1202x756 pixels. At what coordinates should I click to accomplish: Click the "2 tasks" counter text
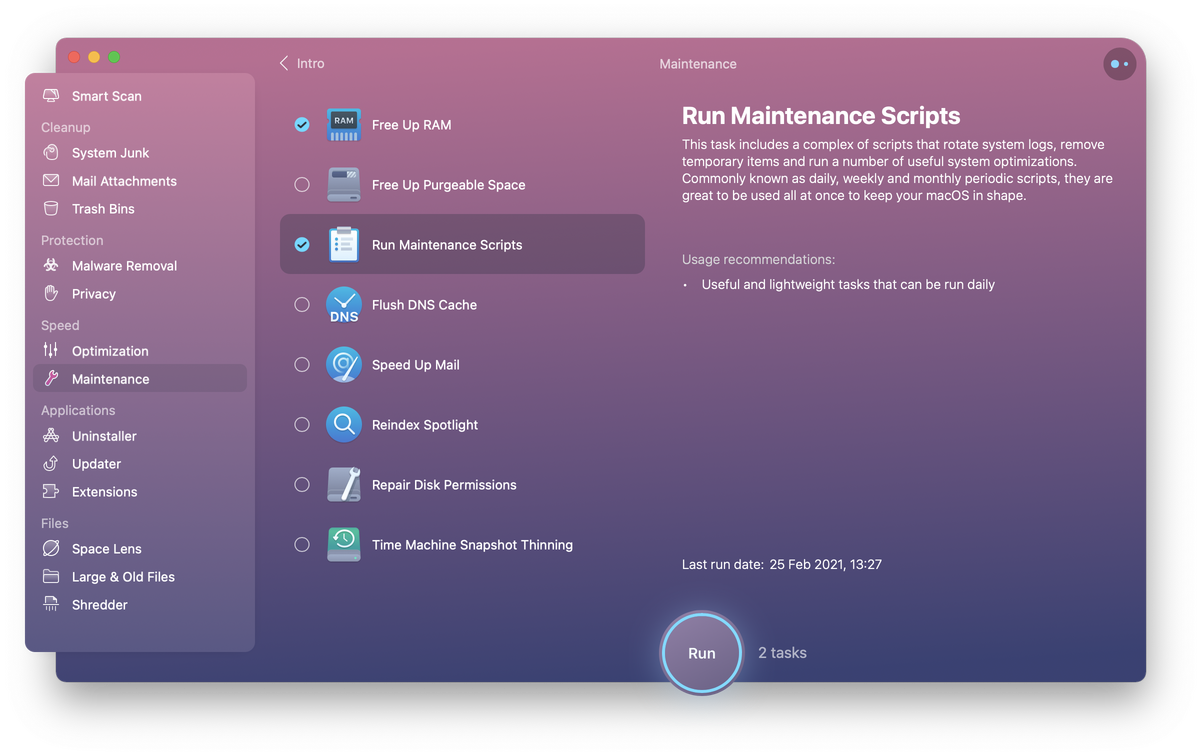pos(782,653)
